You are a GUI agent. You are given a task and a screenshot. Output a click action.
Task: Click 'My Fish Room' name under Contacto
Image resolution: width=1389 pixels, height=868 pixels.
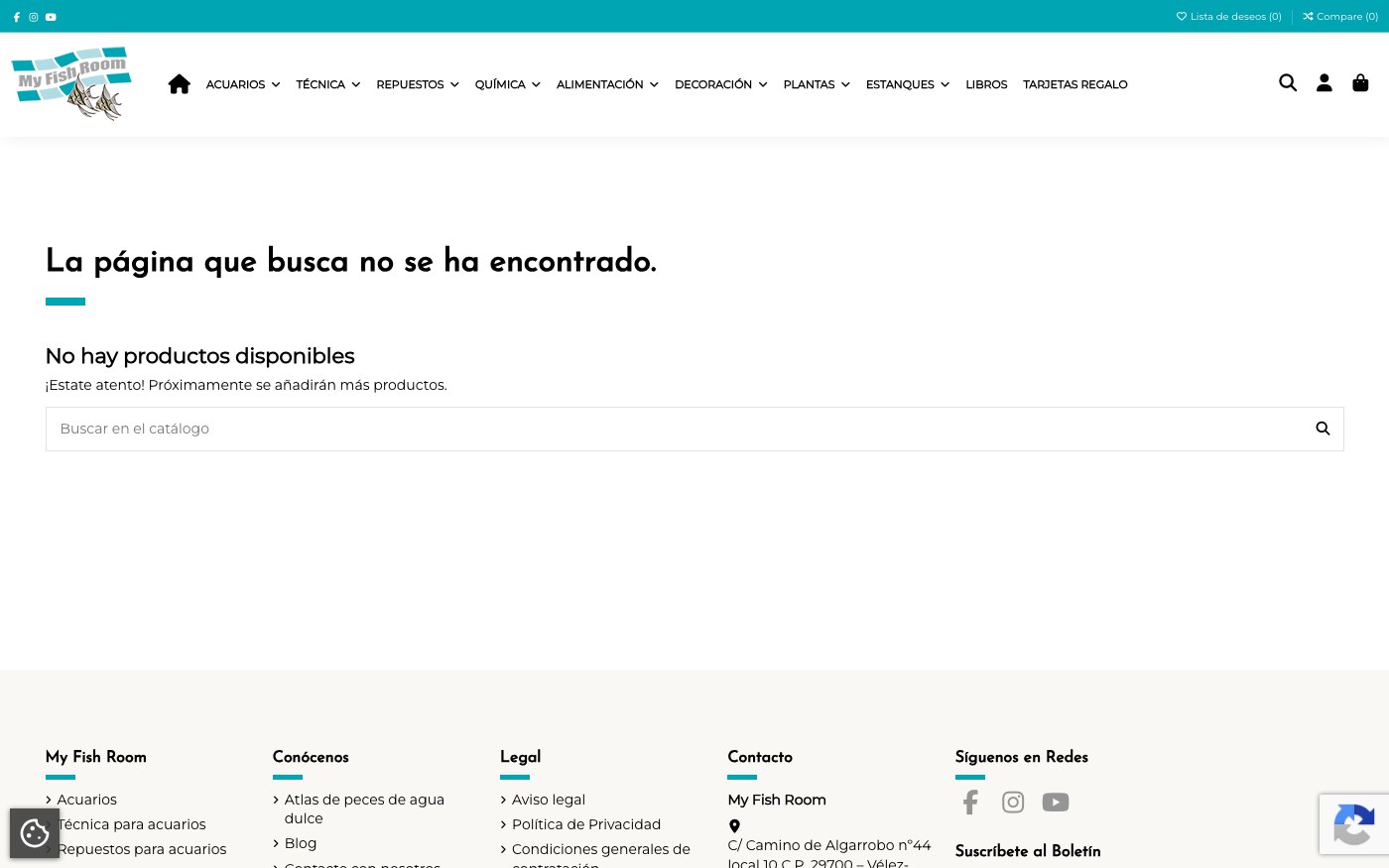777,800
